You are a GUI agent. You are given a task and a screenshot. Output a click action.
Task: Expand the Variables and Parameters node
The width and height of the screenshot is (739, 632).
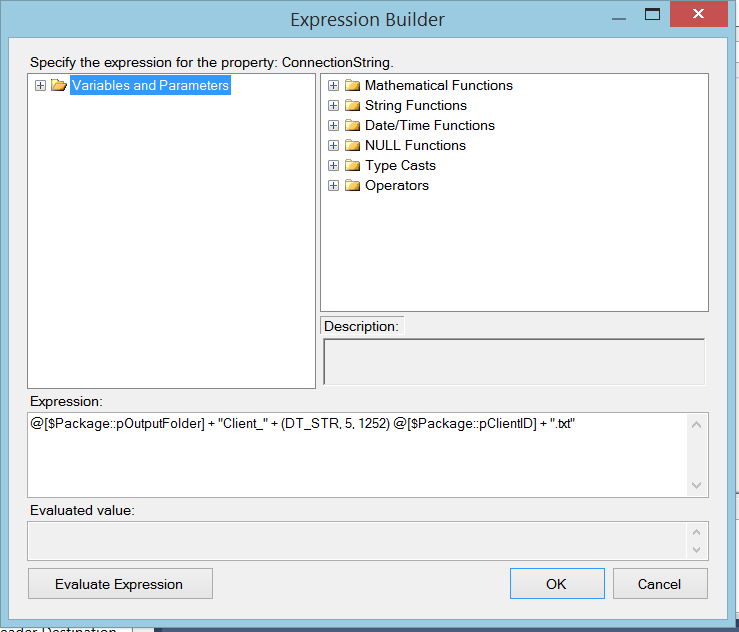pyautogui.click(x=40, y=85)
